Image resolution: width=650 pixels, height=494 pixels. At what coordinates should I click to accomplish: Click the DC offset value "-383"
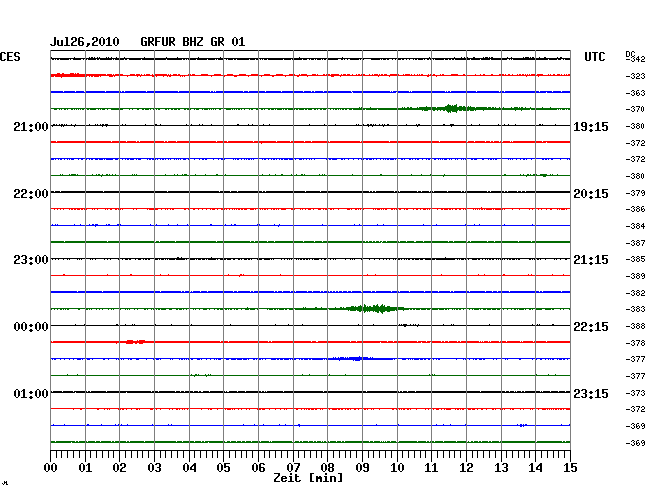point(635,309)
